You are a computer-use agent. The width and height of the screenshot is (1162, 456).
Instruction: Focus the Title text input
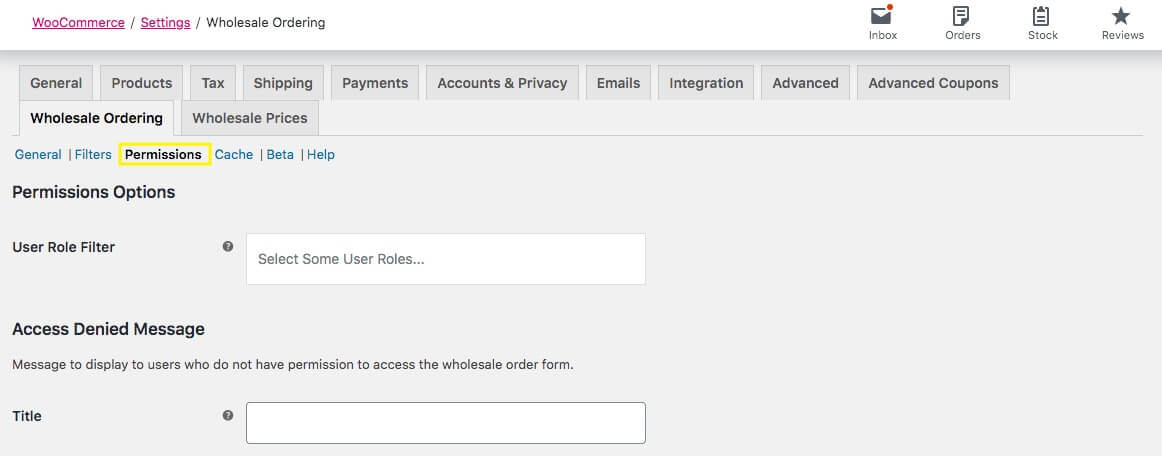pos(446,423)
